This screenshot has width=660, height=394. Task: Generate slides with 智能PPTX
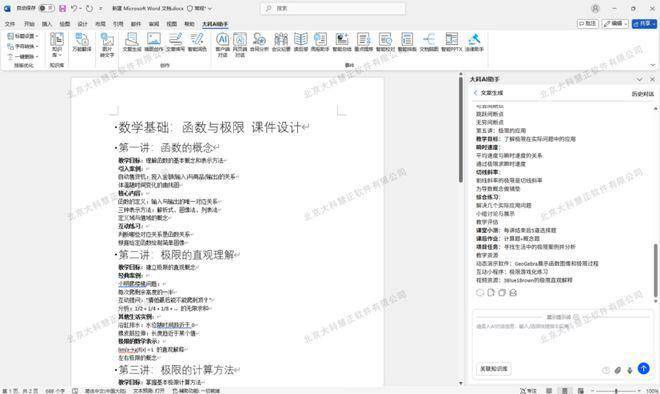pos(452,42)
